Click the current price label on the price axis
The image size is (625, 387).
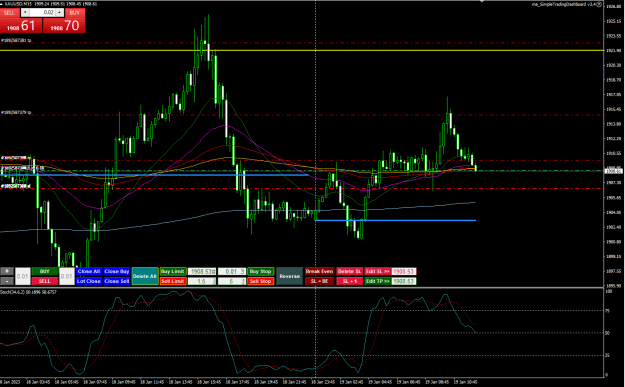click(x=614, y=171)
